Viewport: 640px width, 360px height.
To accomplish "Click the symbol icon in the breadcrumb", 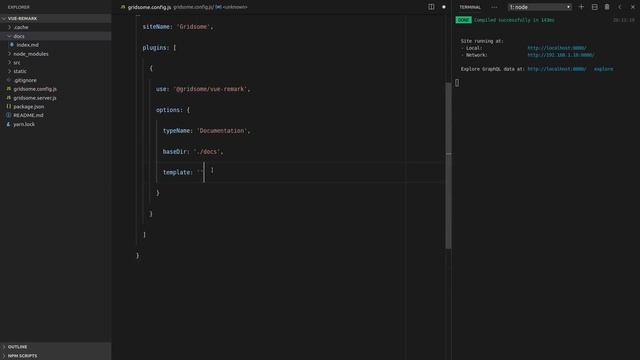I will [x=218, y=7].
